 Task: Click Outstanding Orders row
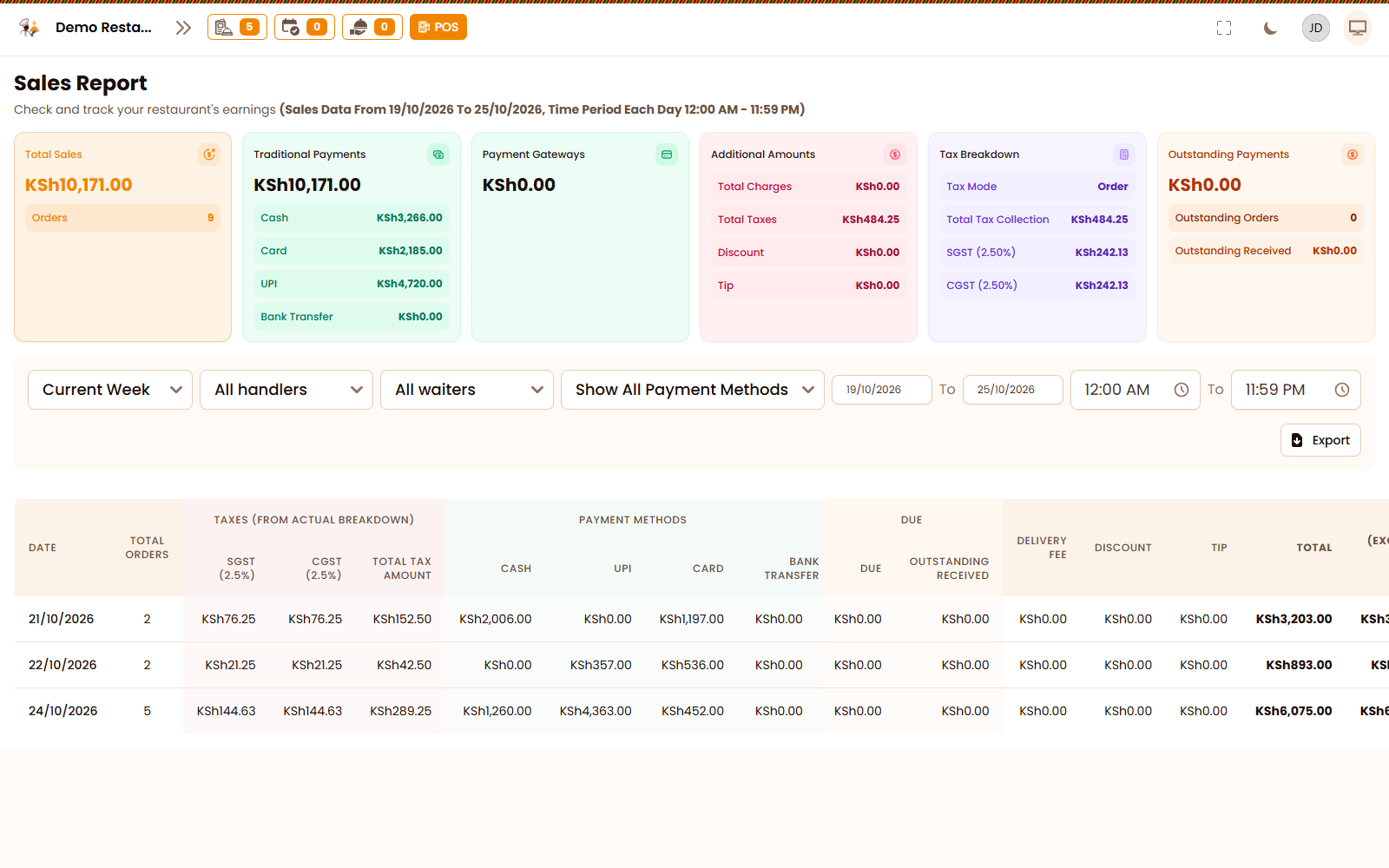click(1266, 218)
